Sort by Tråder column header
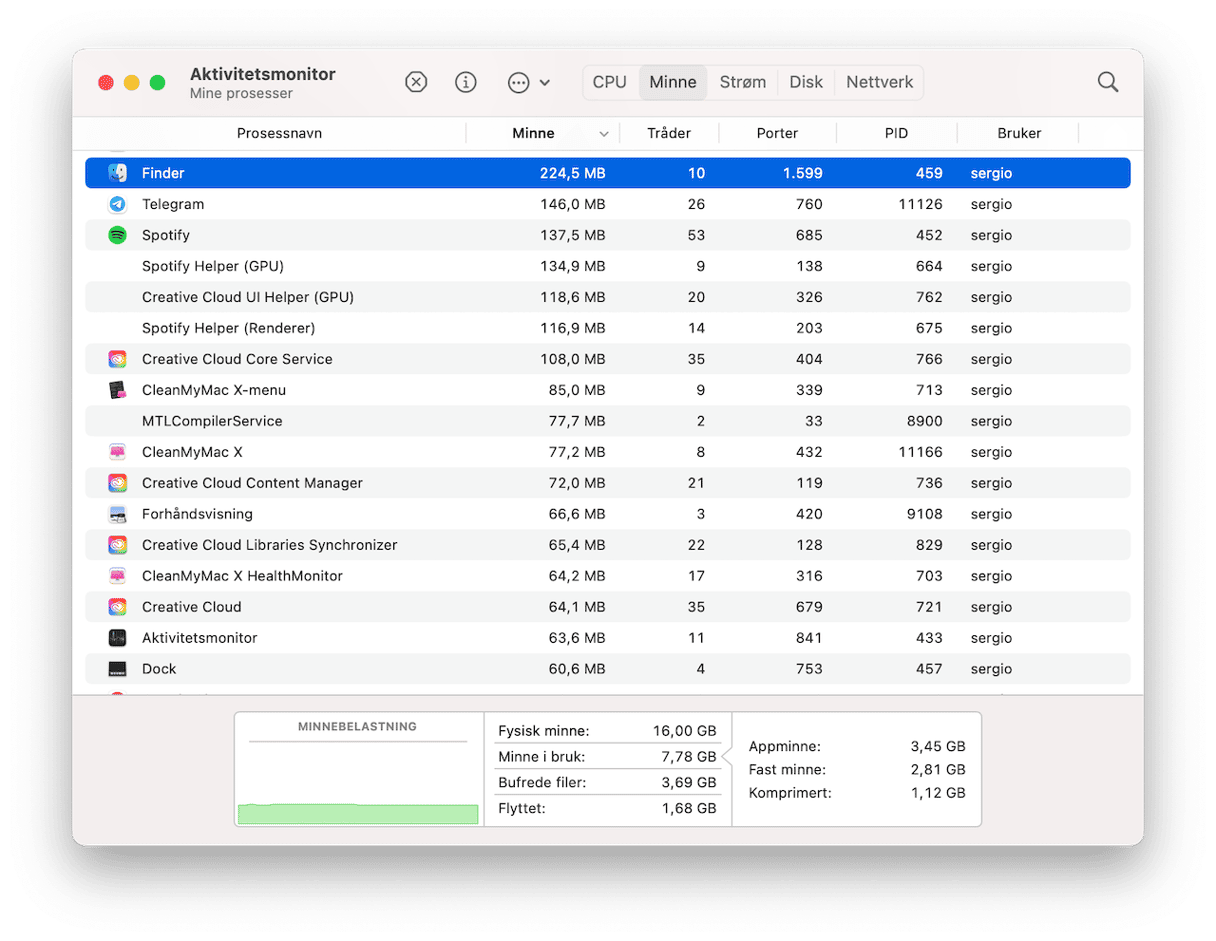 (668, 133)
